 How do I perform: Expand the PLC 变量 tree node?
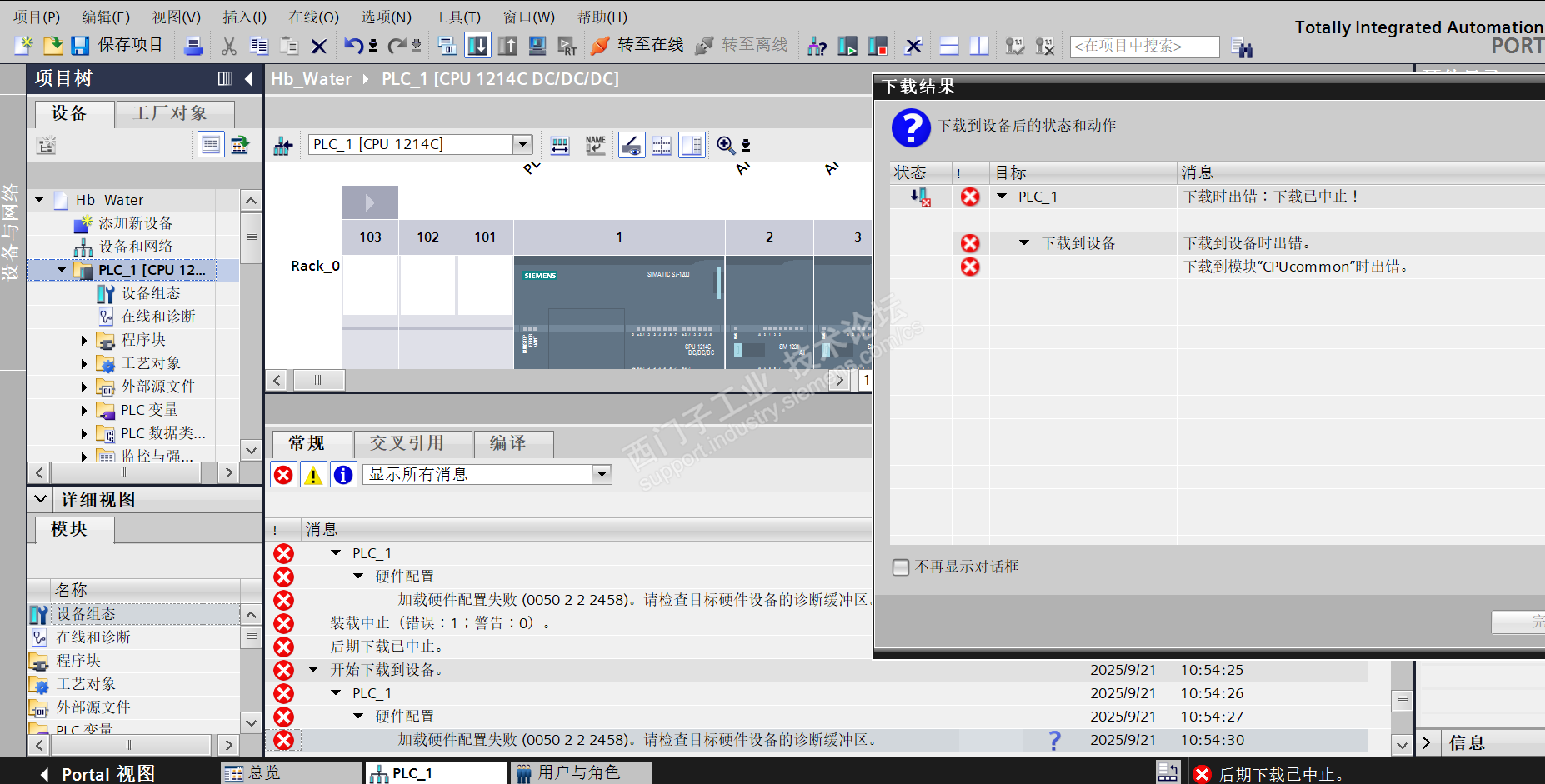click(84, 410)
